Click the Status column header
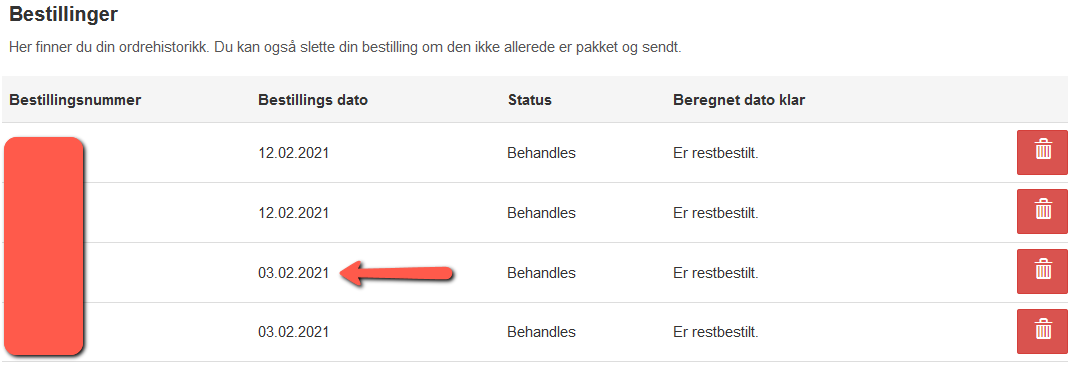1088x373 pixels. point(529,100)
